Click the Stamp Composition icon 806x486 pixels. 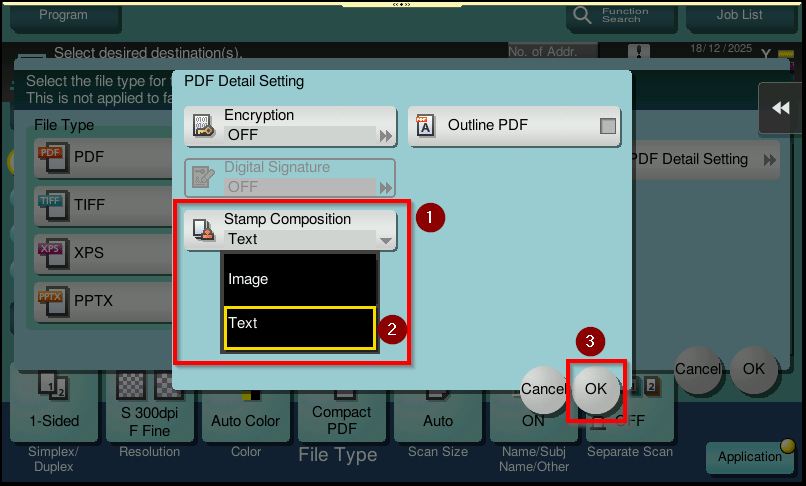[204, 230]
